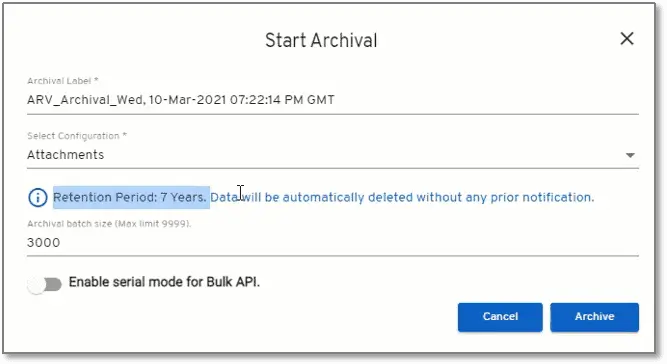Click 'GMT' in the archival label value
Screen dimensions: 667x364
click(x=321, y=100)
